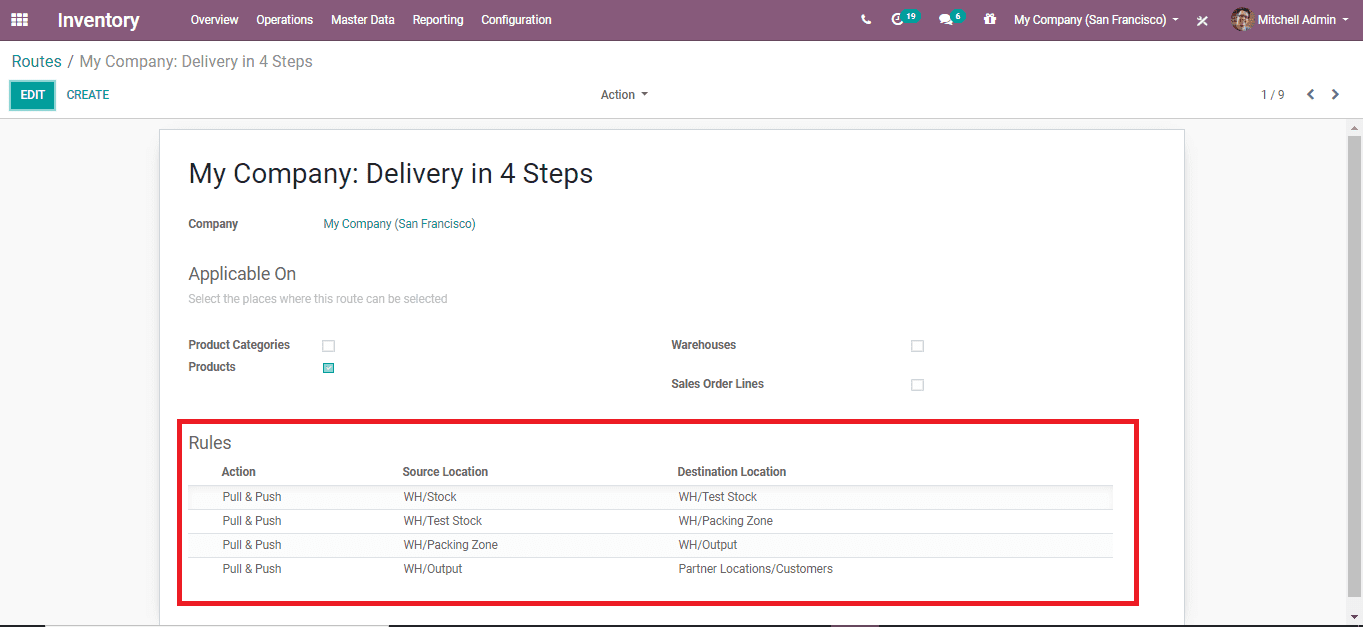Go to previous record arrow

point(1310,95)
